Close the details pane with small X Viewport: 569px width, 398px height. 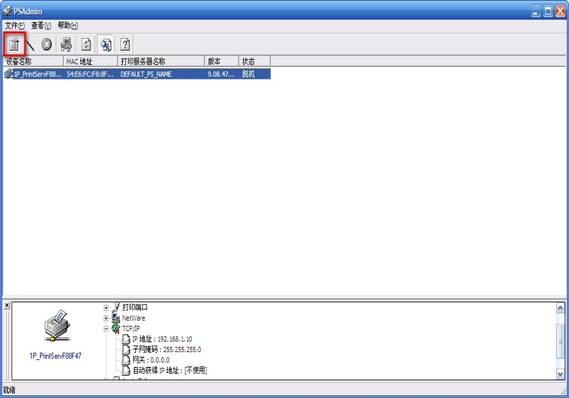pos(7,306)
